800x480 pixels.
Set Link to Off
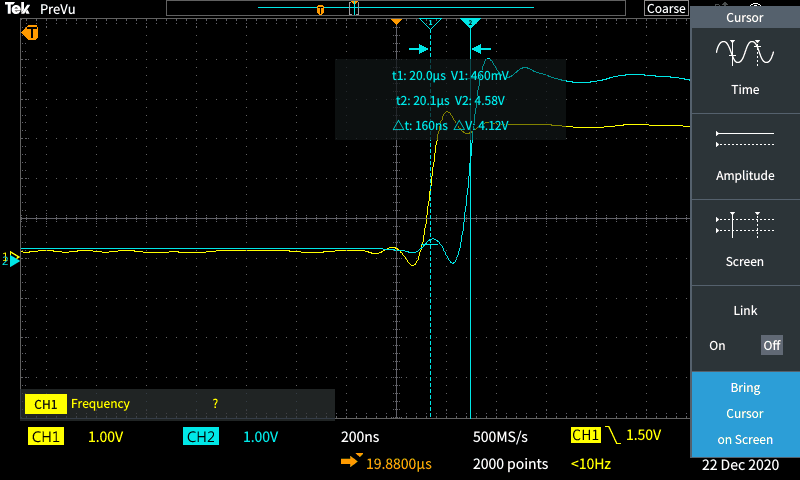click(x=771, y=345)
